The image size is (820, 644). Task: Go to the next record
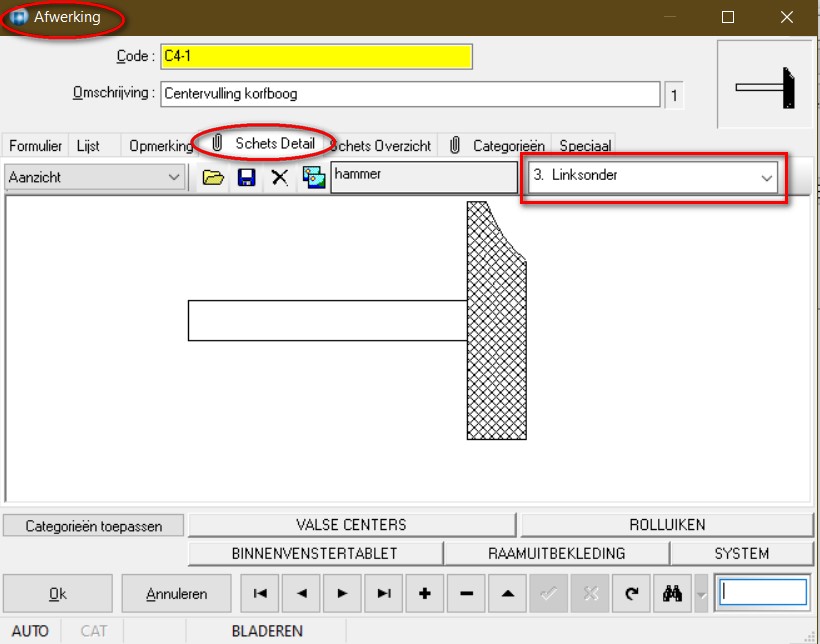click(342, 593)
